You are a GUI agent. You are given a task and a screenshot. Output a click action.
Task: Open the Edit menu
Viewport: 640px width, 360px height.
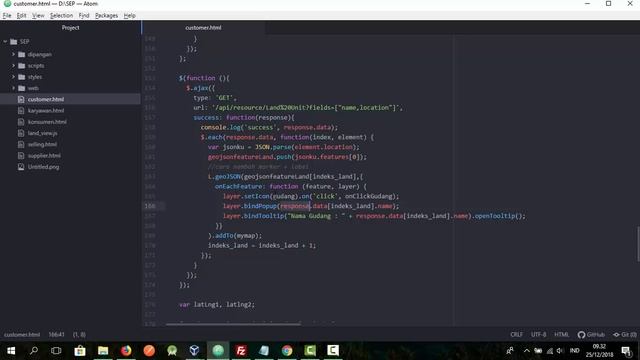(21, 16)
